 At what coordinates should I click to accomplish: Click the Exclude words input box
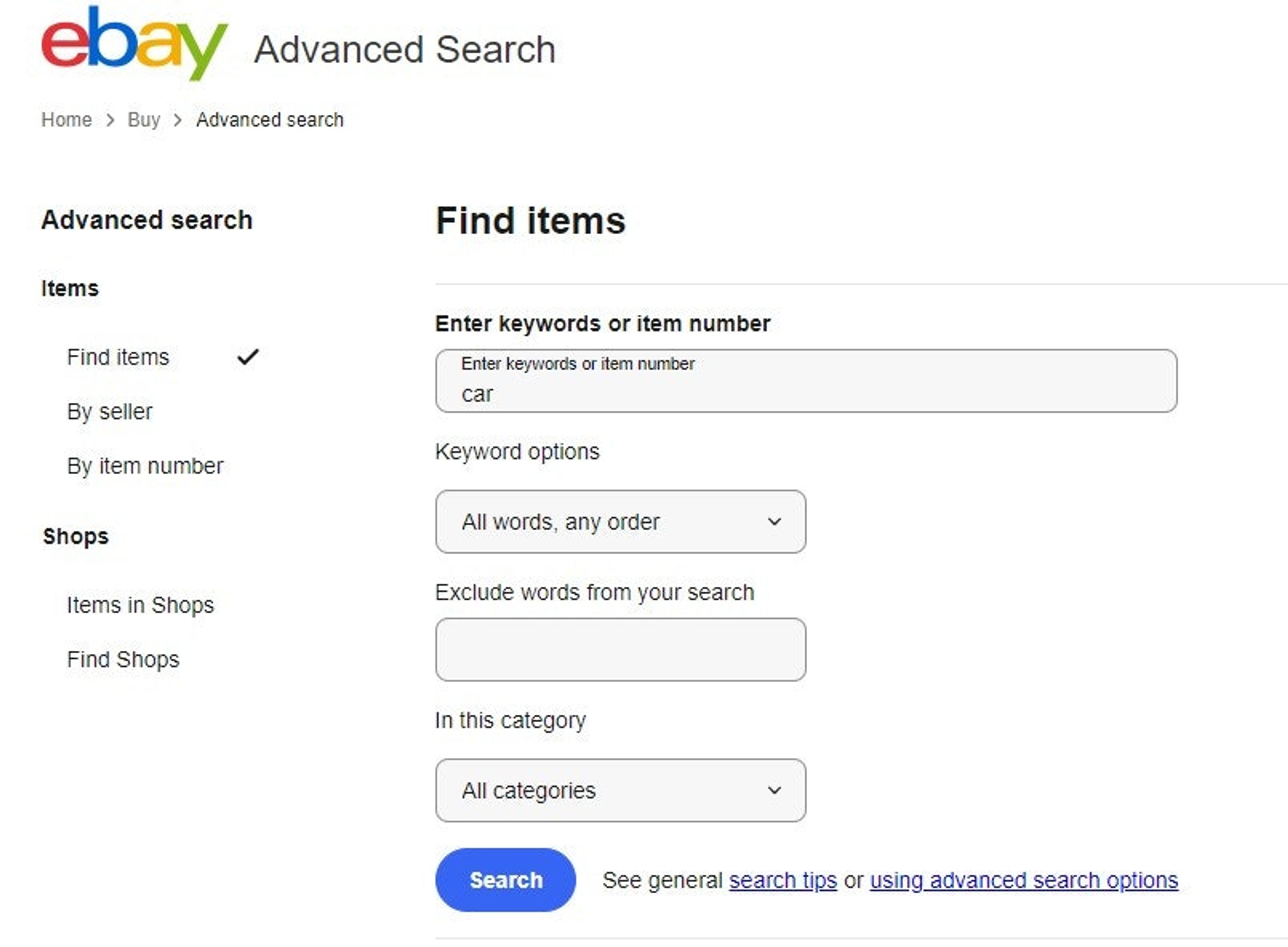620,649
